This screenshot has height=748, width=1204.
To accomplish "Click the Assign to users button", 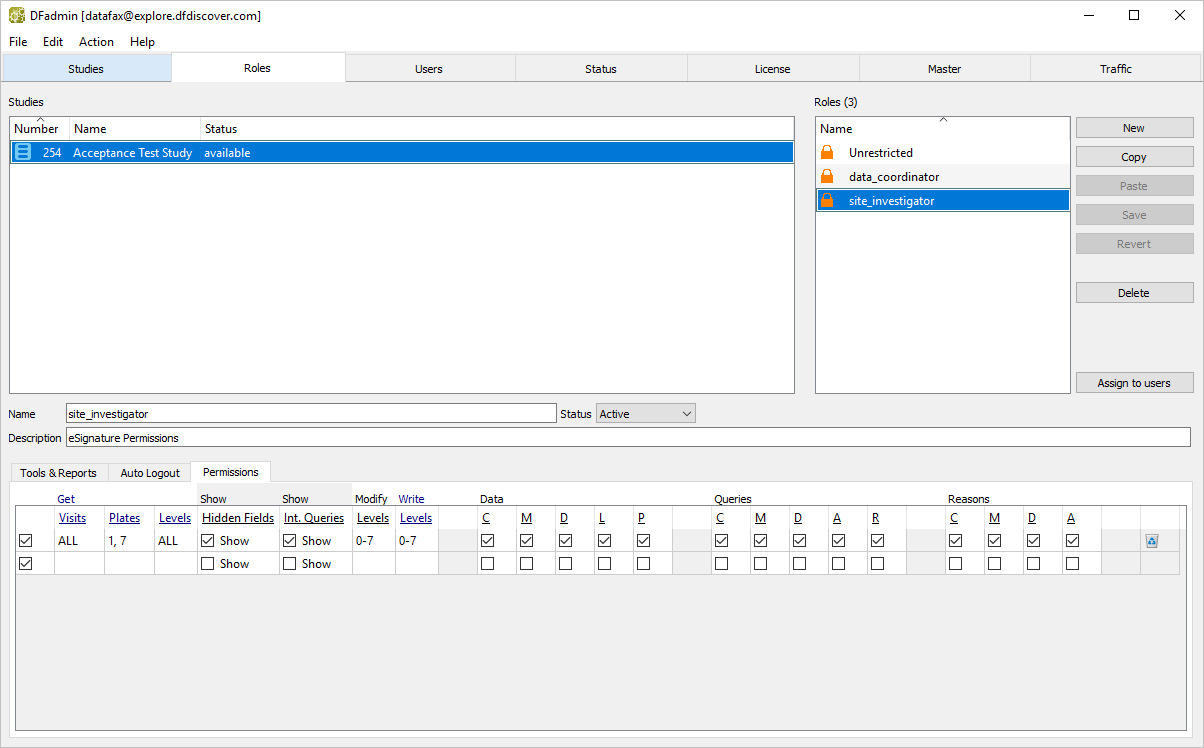I will (x=1134, y=383).
